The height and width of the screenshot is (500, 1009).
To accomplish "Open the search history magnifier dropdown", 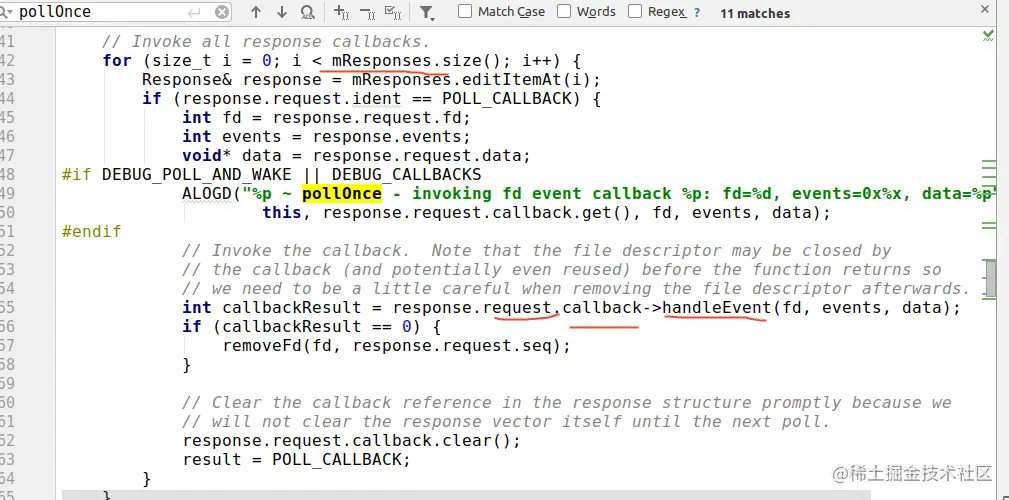I will pos(8,12).
